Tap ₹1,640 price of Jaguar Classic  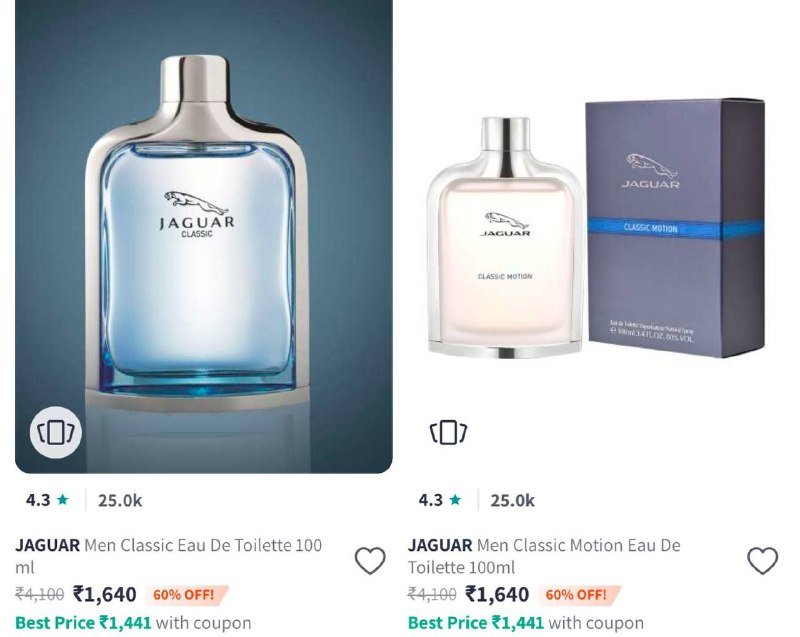105,594
